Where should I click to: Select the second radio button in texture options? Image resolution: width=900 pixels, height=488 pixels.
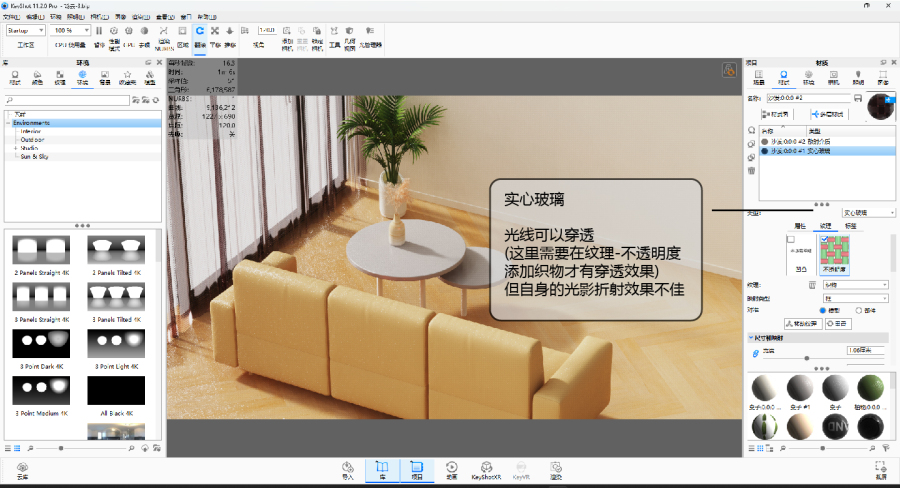pyautogui.click(x=858, y=310)
